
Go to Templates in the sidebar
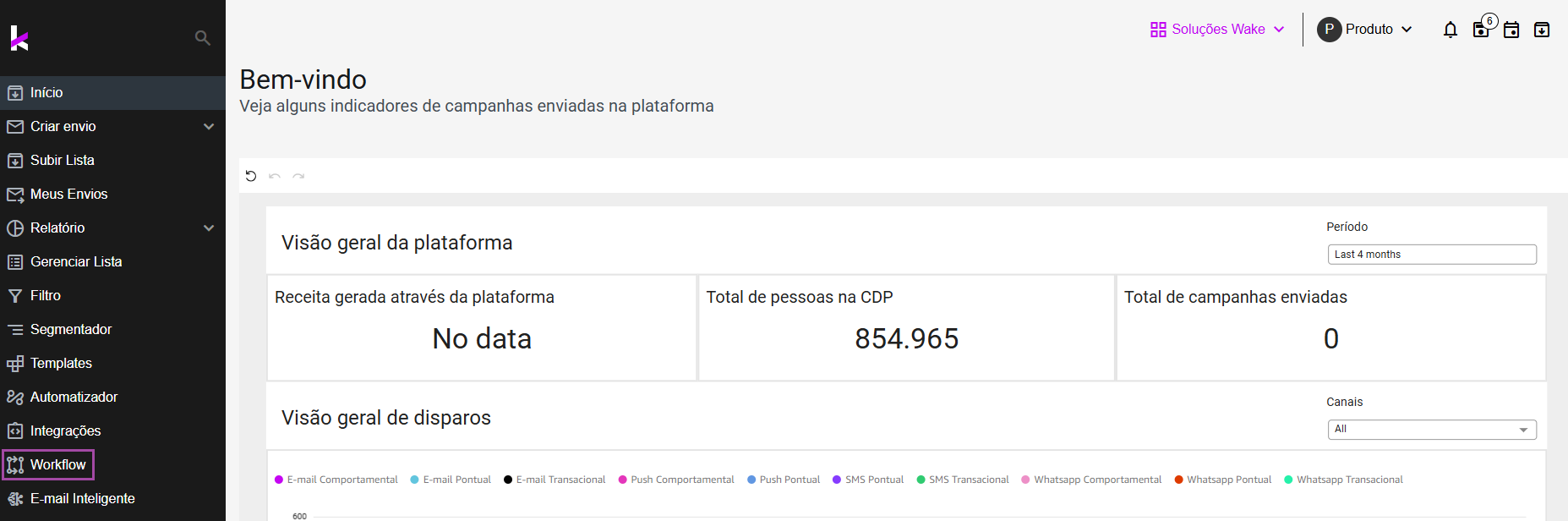61,363
